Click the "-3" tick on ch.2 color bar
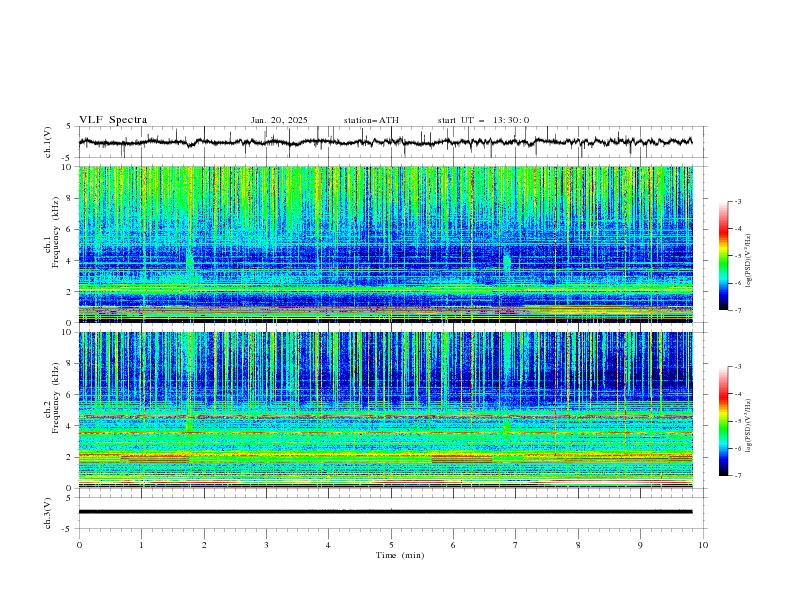 click(x=738, y=367)
